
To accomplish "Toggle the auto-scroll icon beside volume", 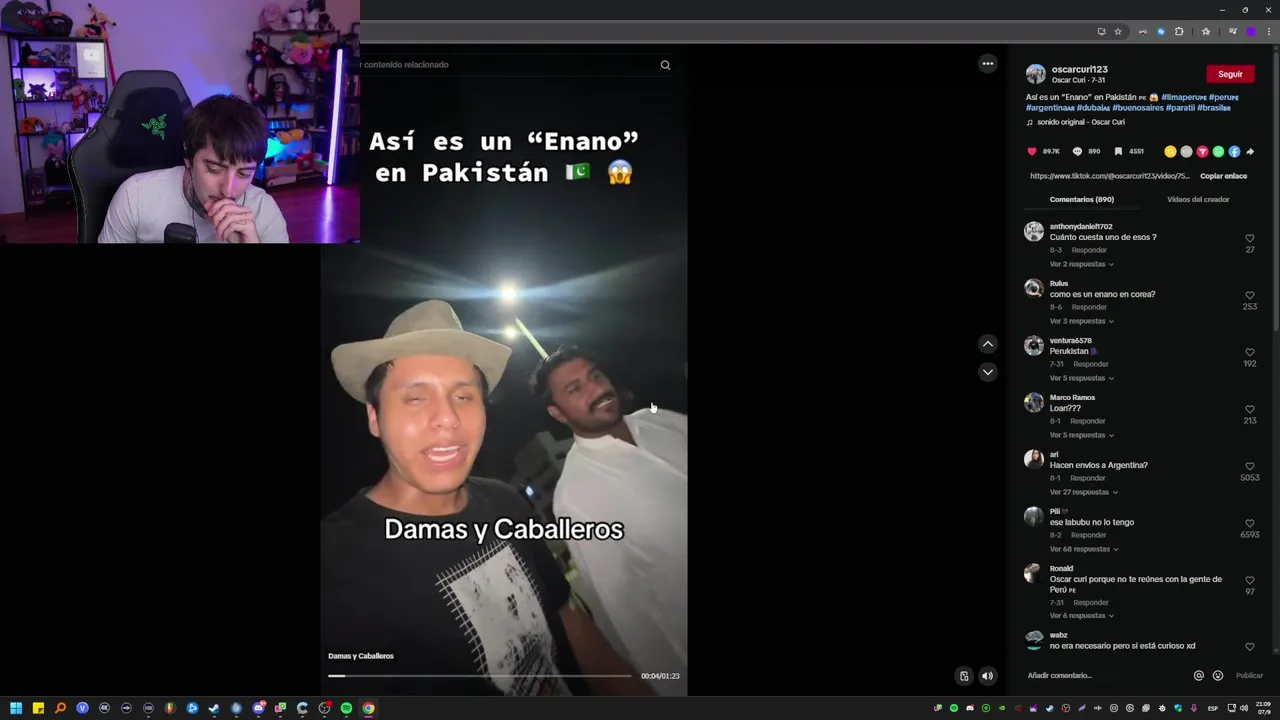I will [964, 676].
